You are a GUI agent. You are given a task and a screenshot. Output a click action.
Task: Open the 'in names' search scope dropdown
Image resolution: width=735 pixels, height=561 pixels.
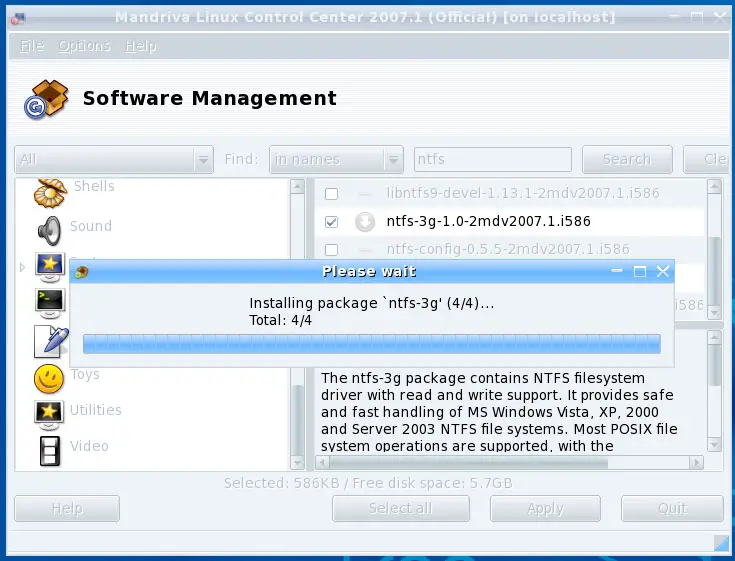click(336, 159)
